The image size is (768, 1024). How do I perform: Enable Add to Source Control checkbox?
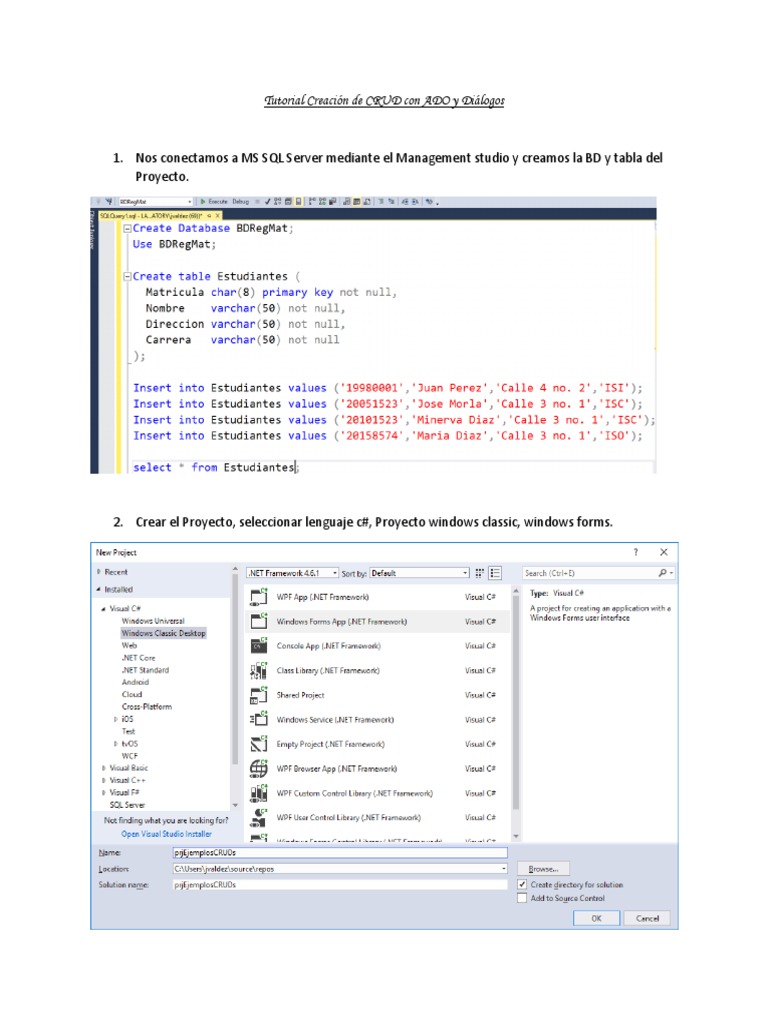(522, 898)
